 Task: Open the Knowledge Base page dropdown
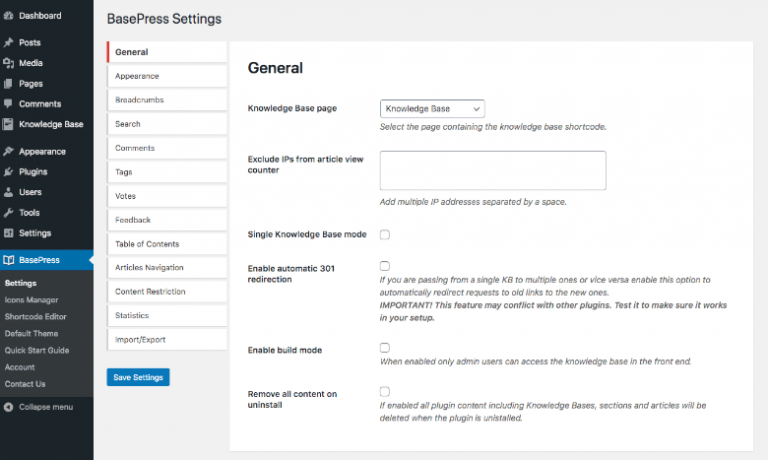(432, 109)
